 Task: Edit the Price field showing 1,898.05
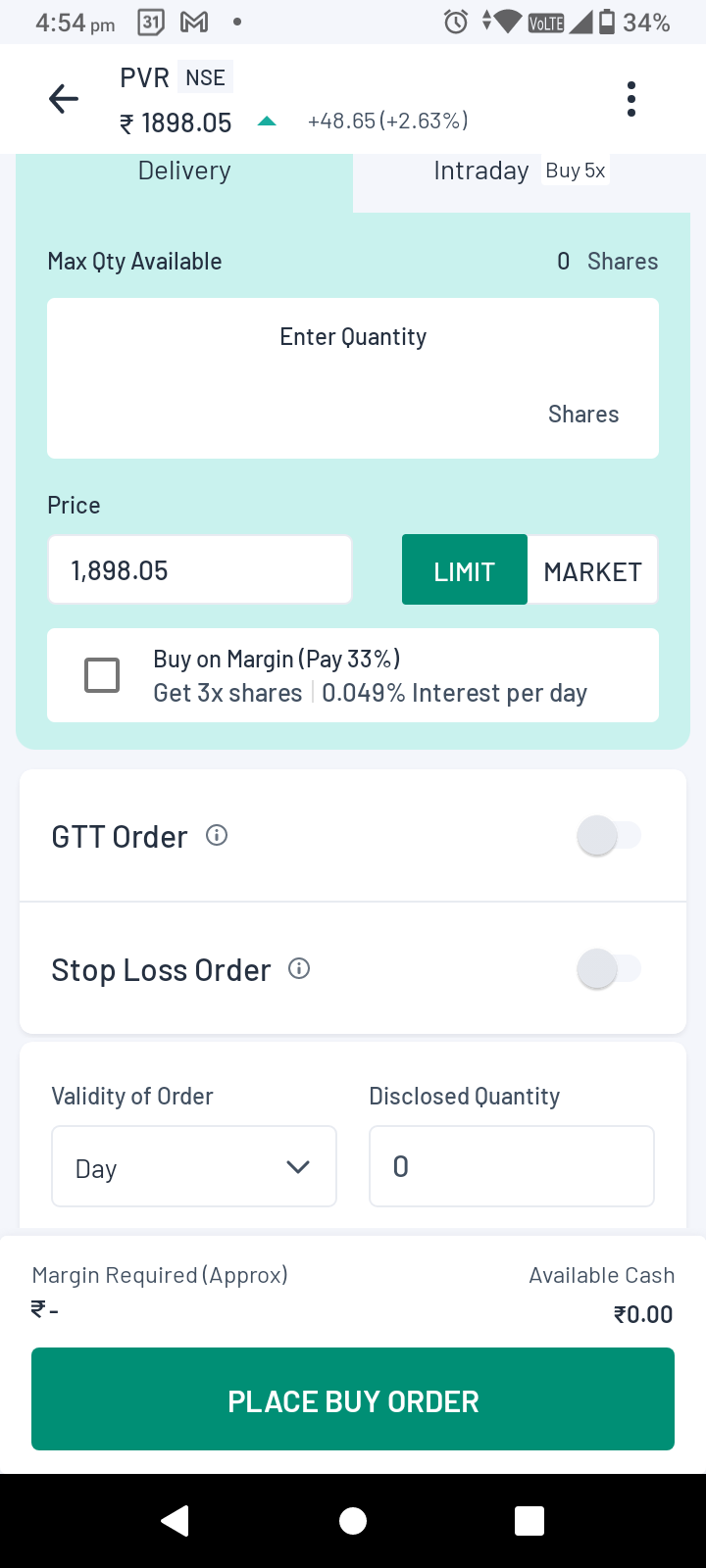200,570
